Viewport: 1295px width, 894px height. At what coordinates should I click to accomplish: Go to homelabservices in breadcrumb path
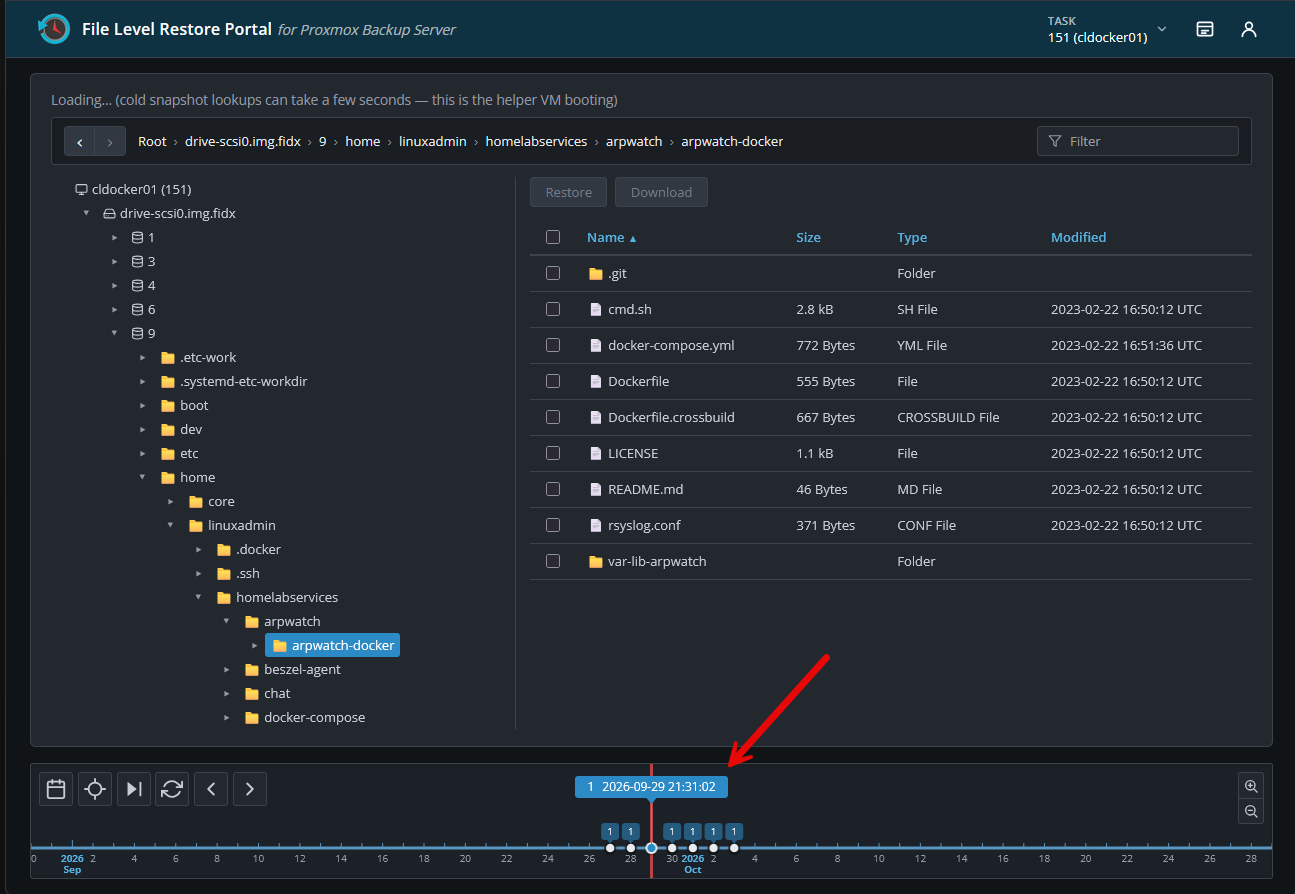click(x=536, y=141)
